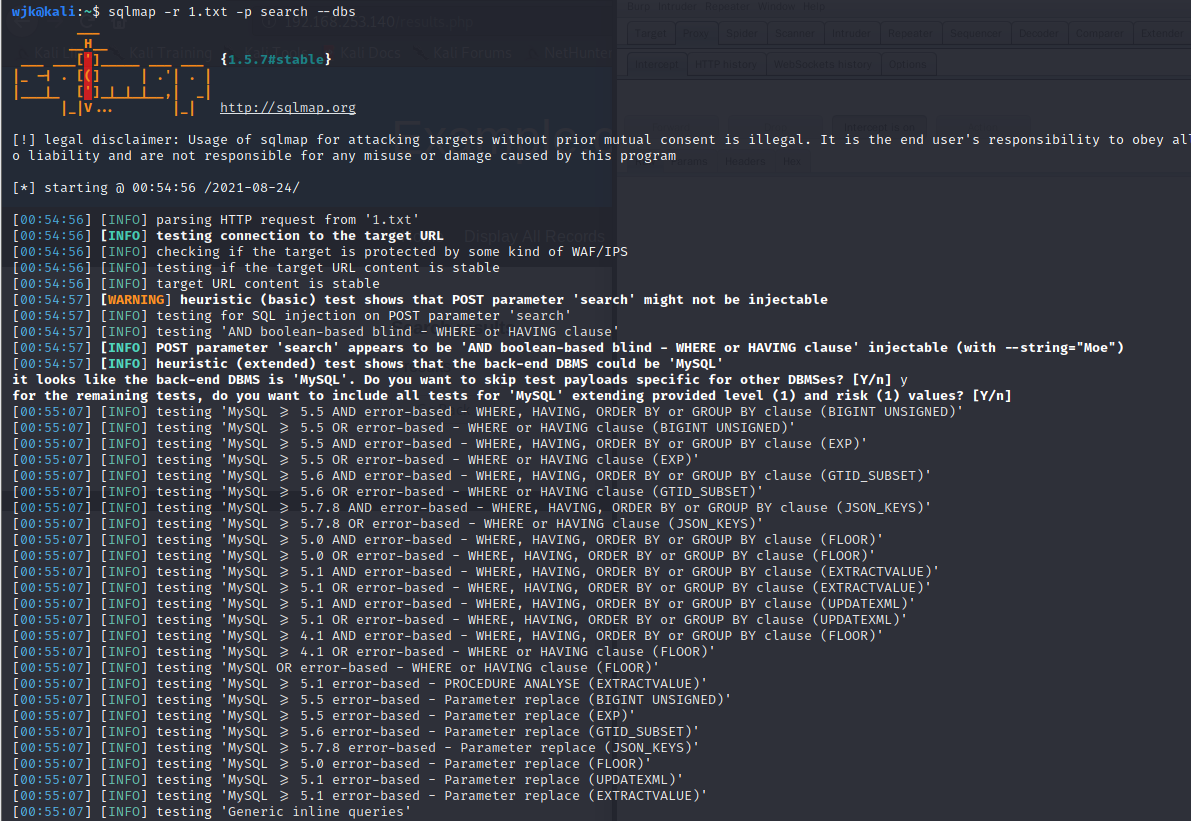Click the 5.7.8 AND error-based (JSON_KEYS) test line
The image size is (1191, 821).
coord(472,507)
